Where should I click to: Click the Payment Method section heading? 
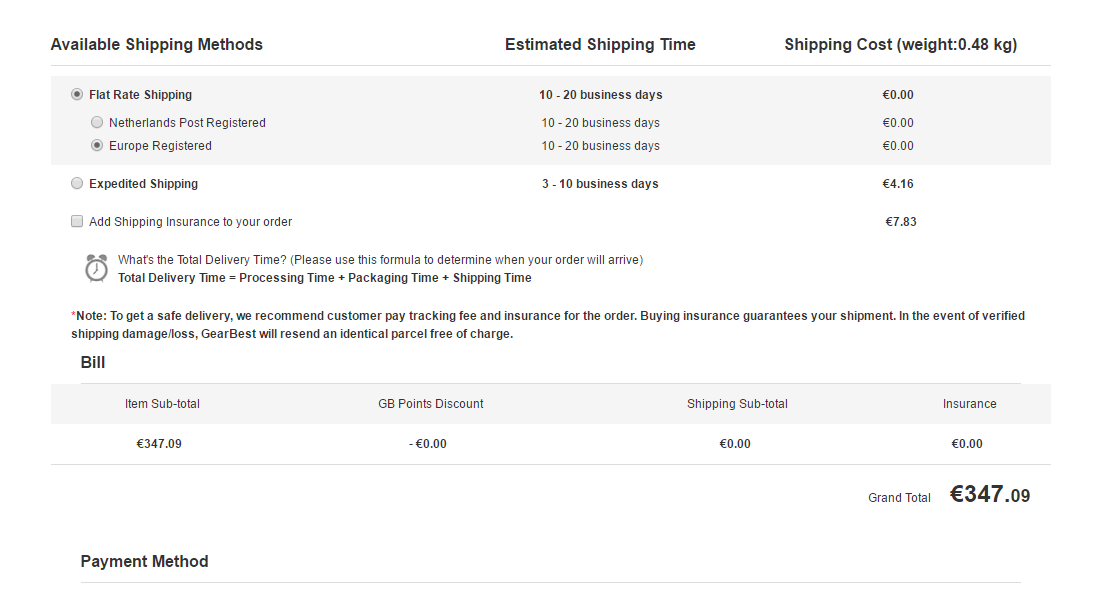144,561
